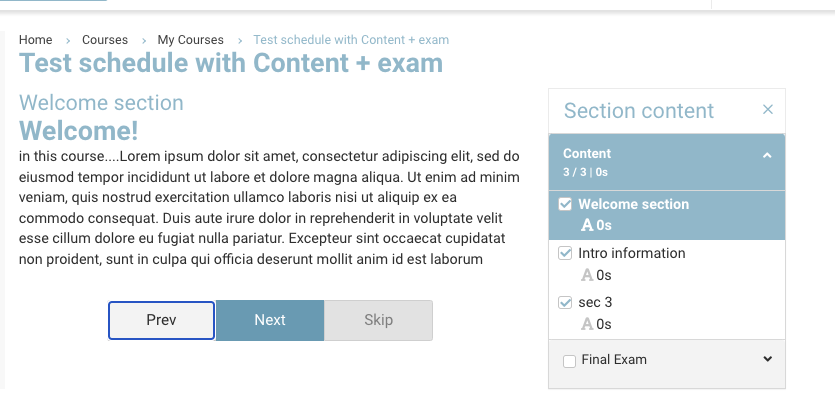Go to the Next section
The height and width of the screenshot is (412, 835).
point(270,320)
